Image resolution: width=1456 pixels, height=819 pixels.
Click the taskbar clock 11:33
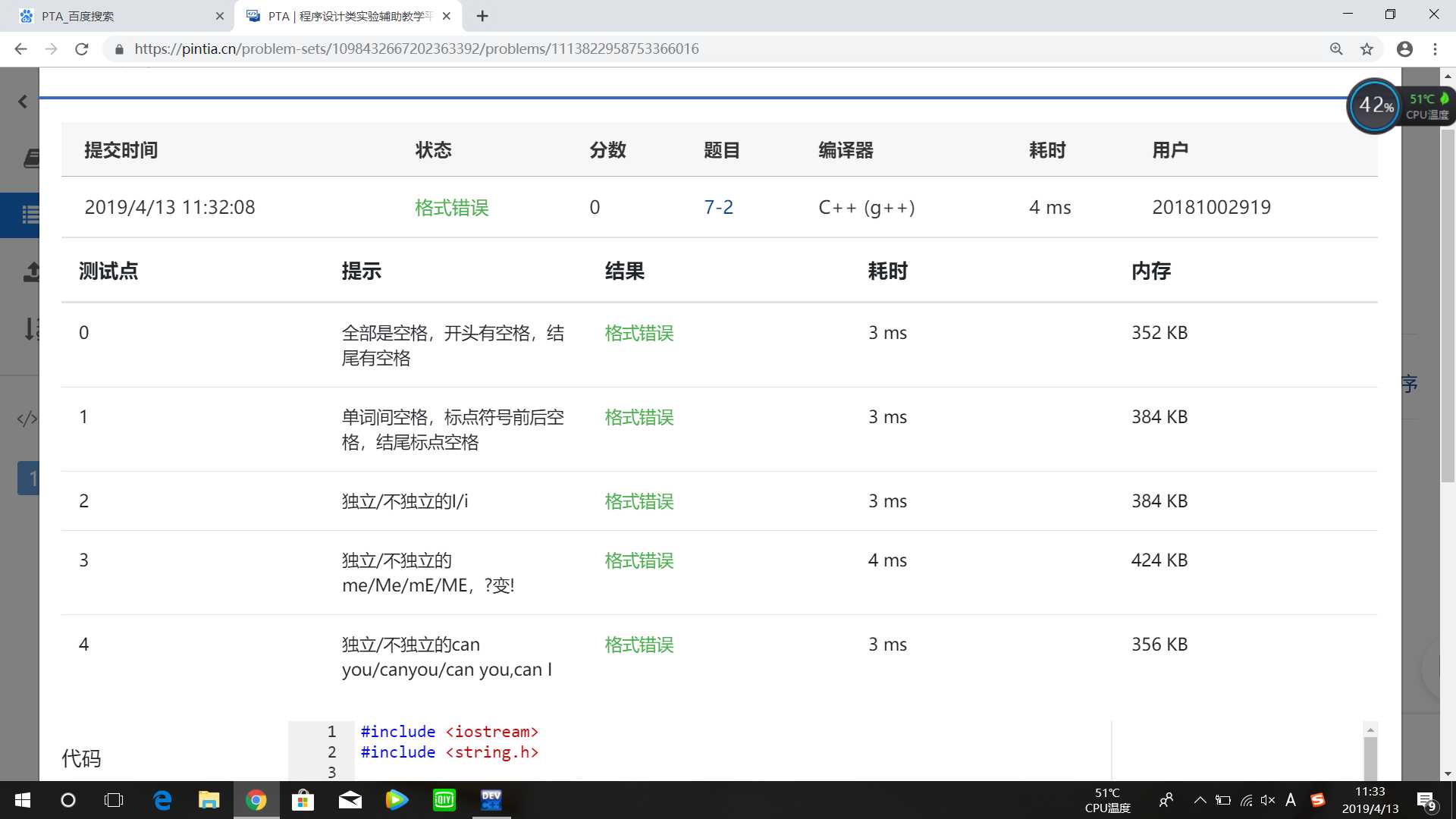pyautogui.click(x=1370, y=800)
